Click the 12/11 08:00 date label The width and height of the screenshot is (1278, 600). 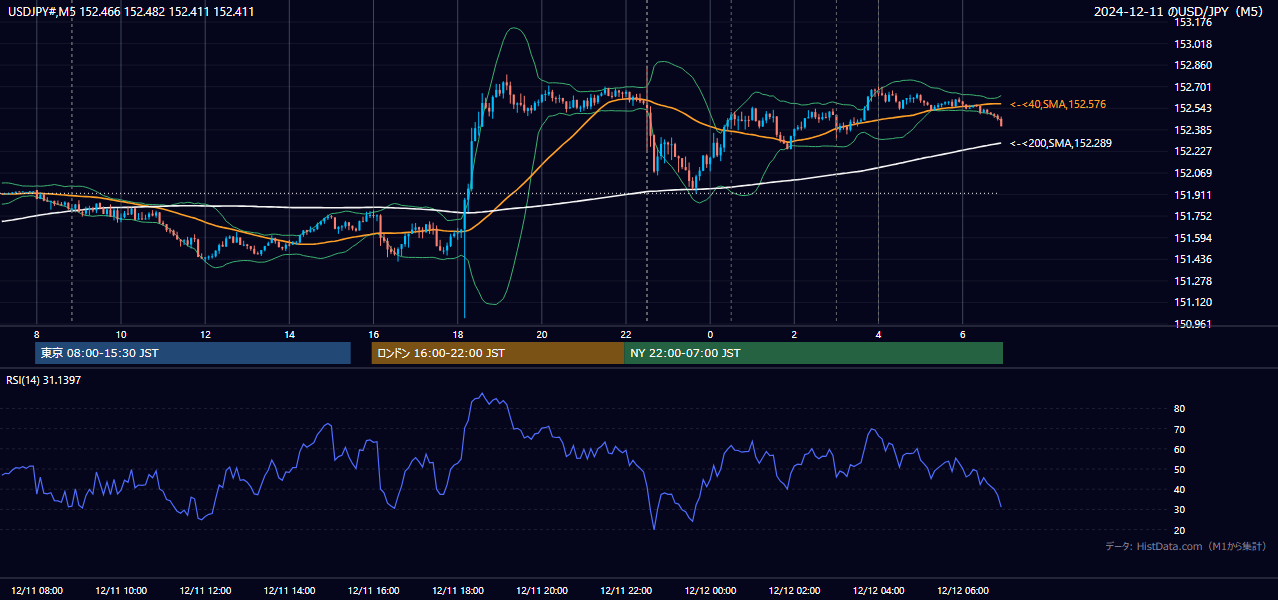37,590
